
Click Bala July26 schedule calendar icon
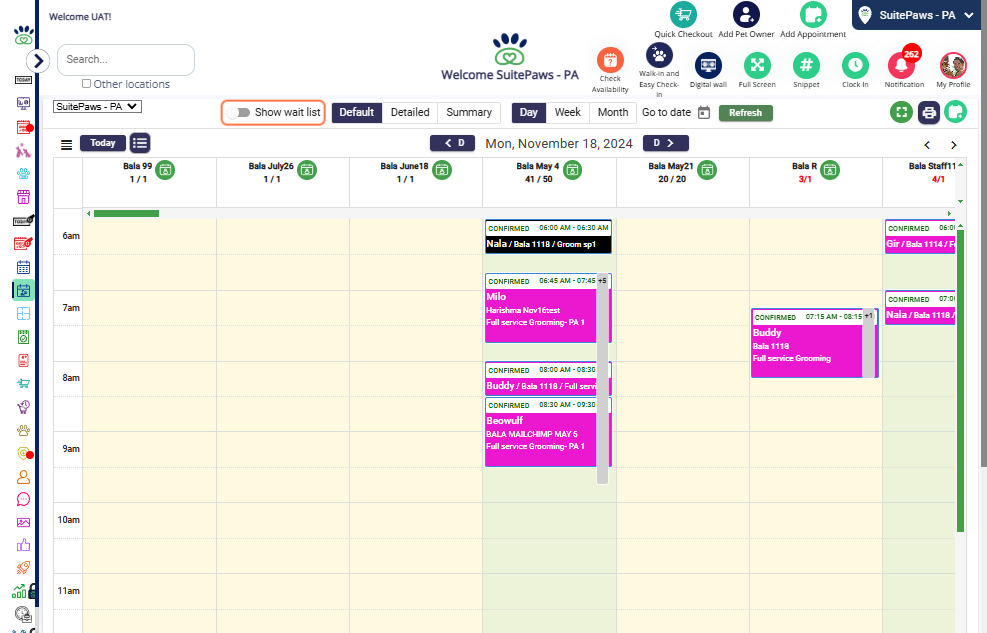[307, 170]
